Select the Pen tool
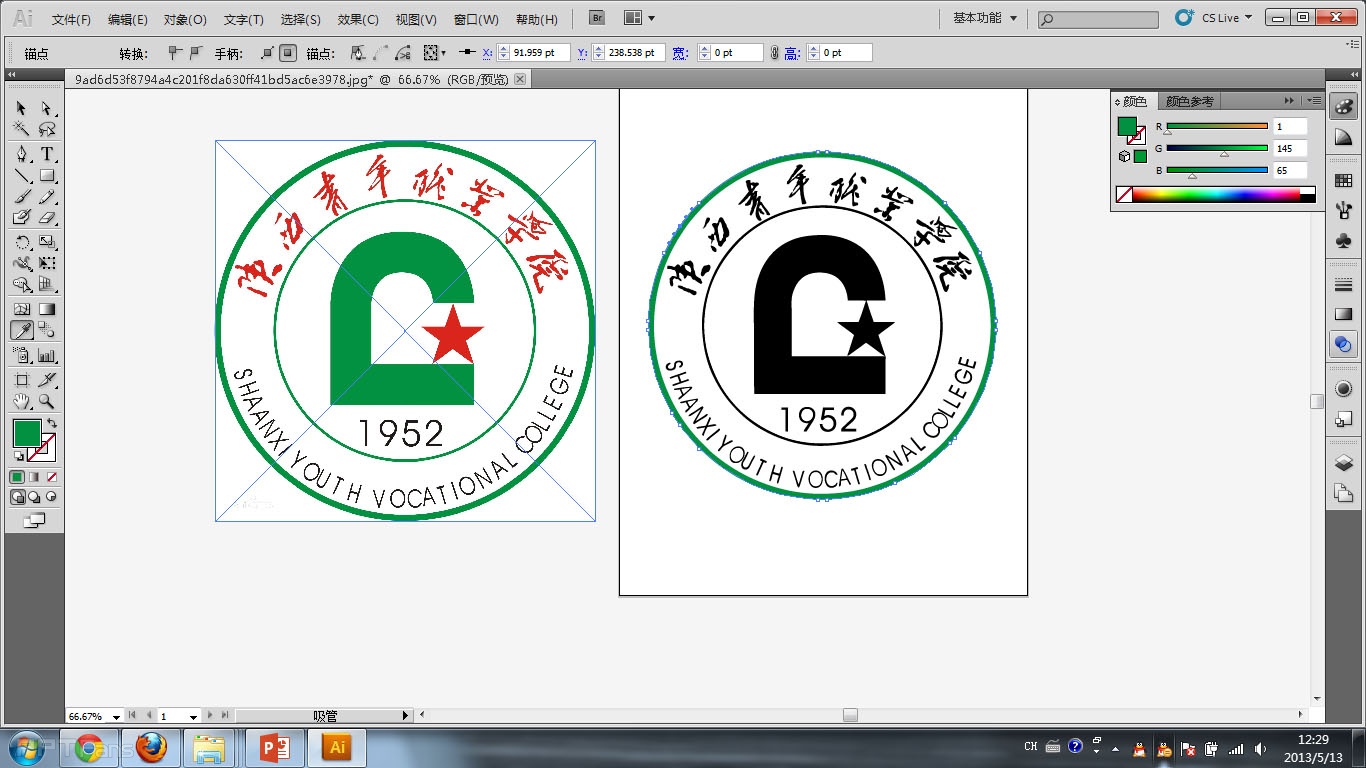1366x768 pixels. (x=22, y=154)
